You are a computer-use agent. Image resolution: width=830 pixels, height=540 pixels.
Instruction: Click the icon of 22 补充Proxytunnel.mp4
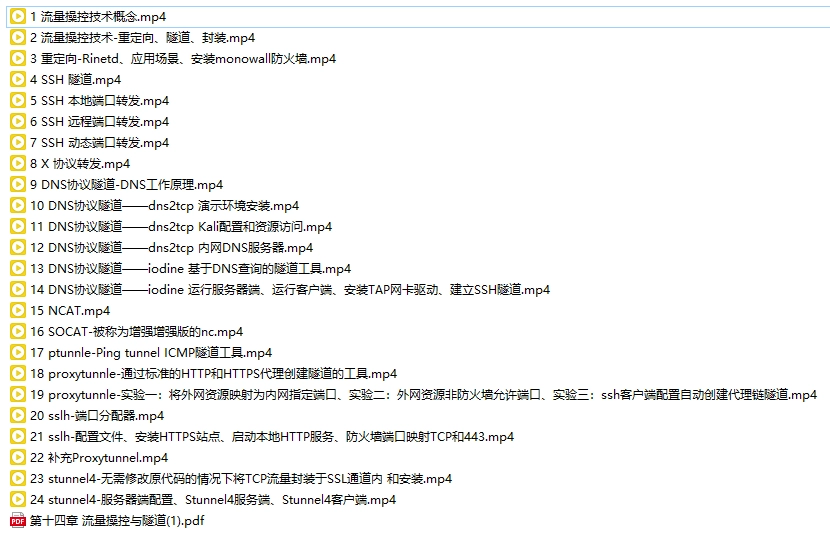click(x=17, y=457)
